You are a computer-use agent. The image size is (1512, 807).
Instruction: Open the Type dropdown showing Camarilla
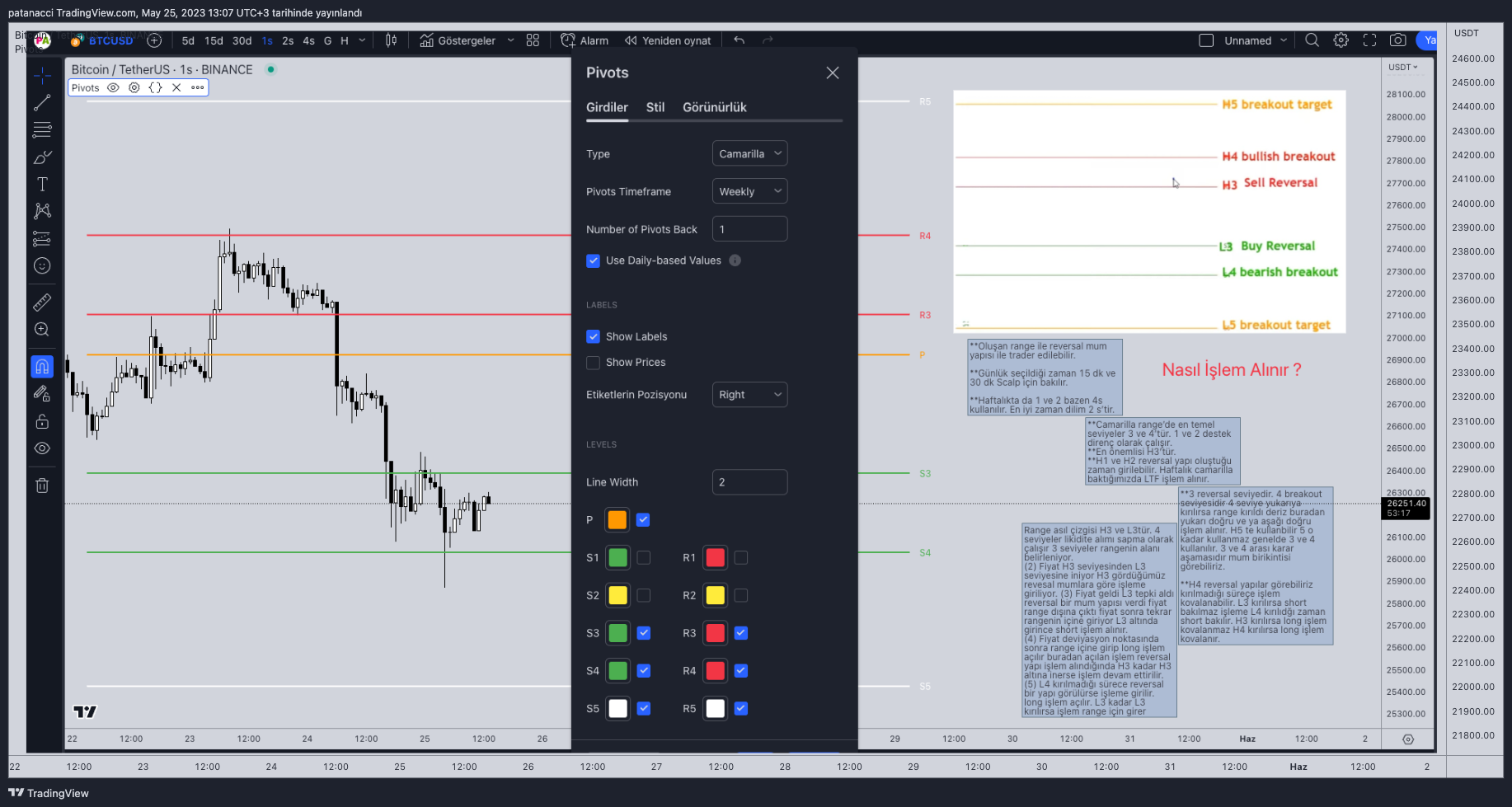[x=749, y=153]
